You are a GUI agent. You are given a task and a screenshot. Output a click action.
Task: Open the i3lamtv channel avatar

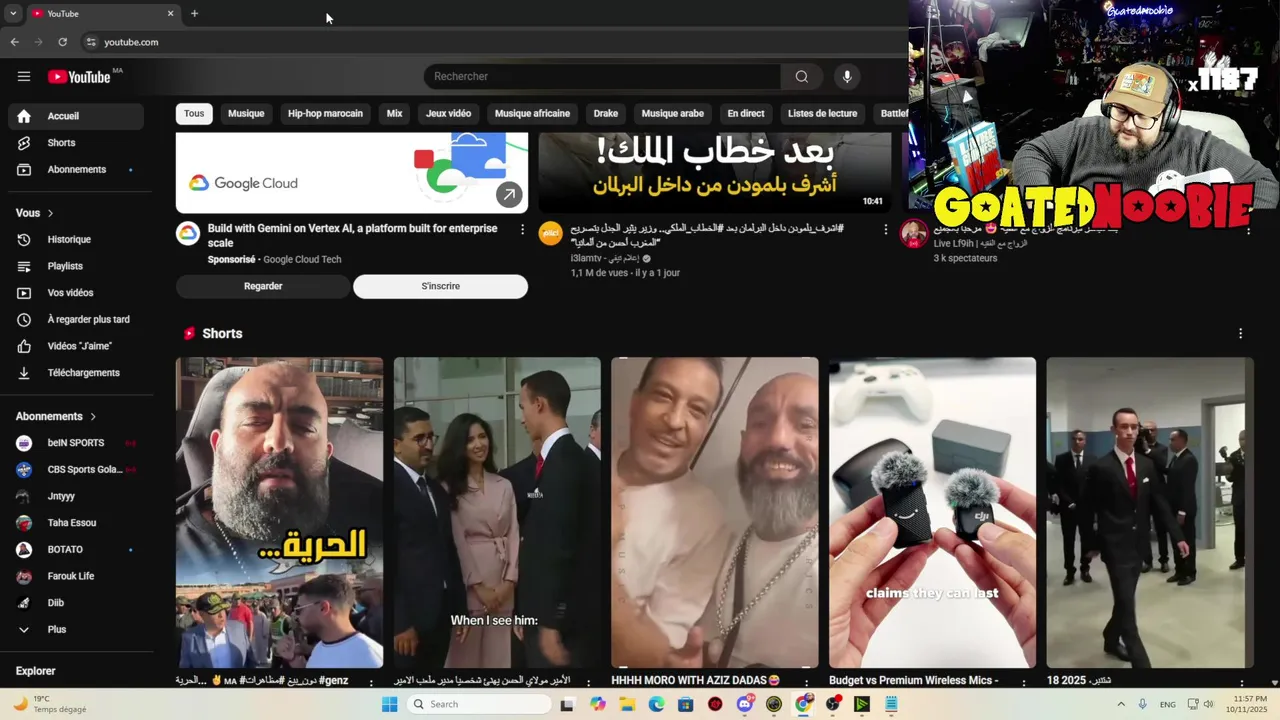click(x=551, y=234)
